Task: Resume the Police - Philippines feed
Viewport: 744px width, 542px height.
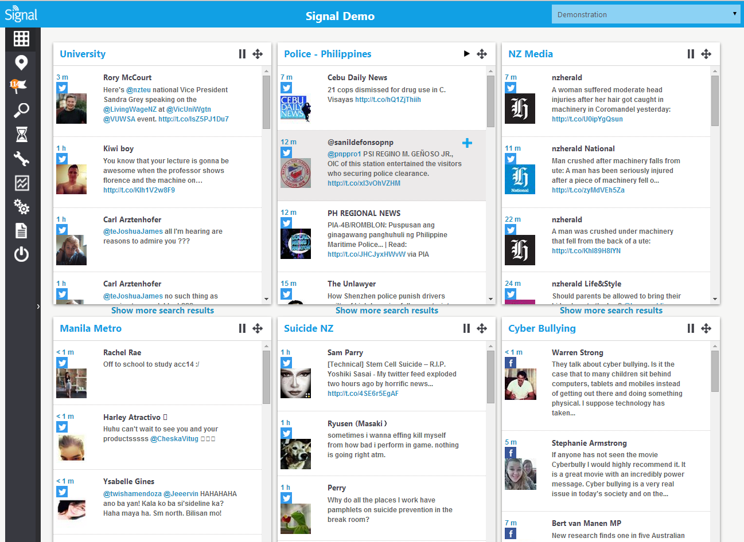Action: 466,54
